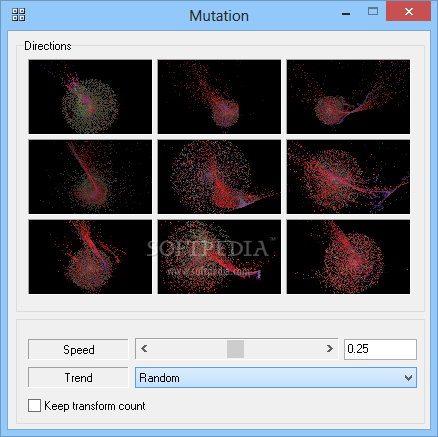Screen dimensions: 438x437
Task: Click the speed slider's left arrow
Action: coord(144,349)
